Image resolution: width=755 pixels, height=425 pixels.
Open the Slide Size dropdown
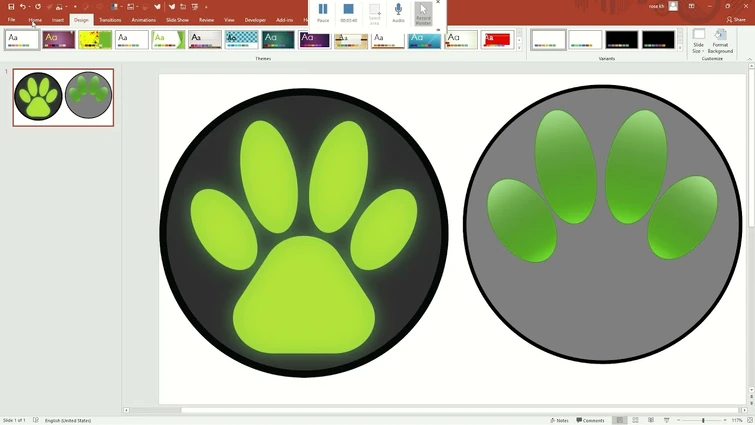[698, 41]
